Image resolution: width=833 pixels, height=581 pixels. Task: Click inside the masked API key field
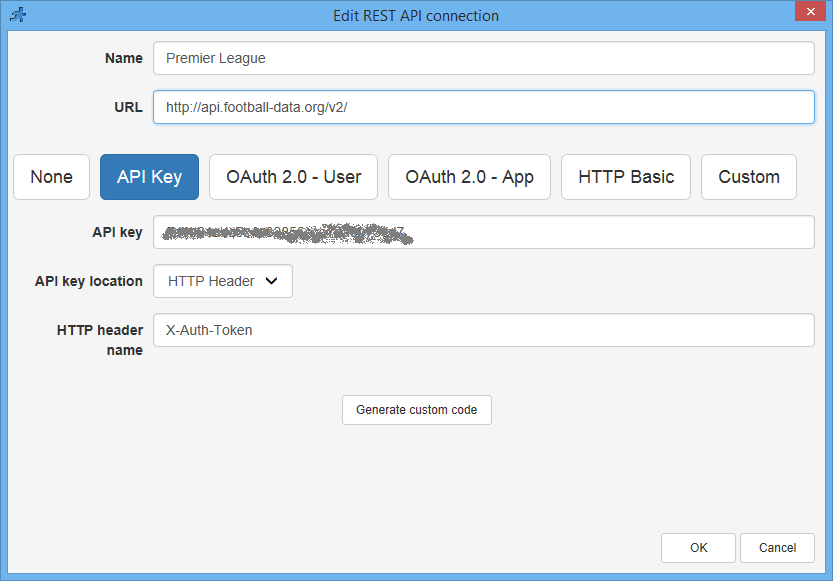(483, 232)
